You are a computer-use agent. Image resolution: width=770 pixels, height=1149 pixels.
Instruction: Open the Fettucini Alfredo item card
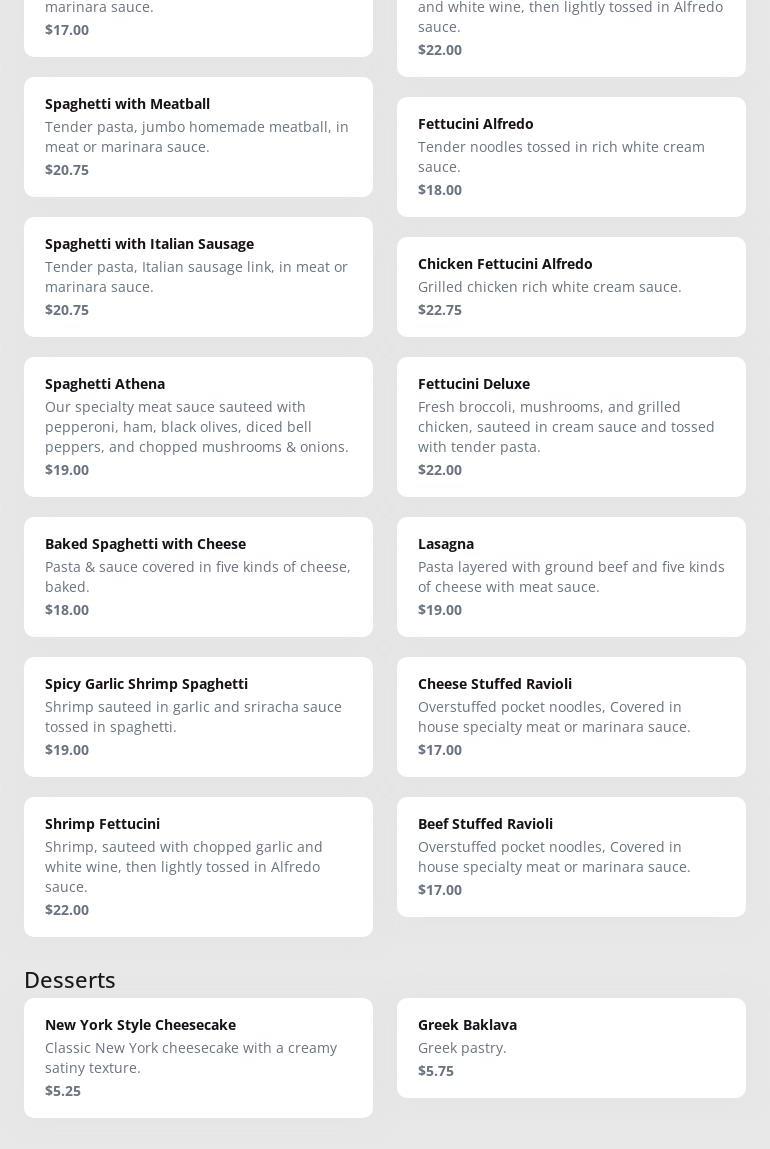pyautogui.click(x=571, y=157)
